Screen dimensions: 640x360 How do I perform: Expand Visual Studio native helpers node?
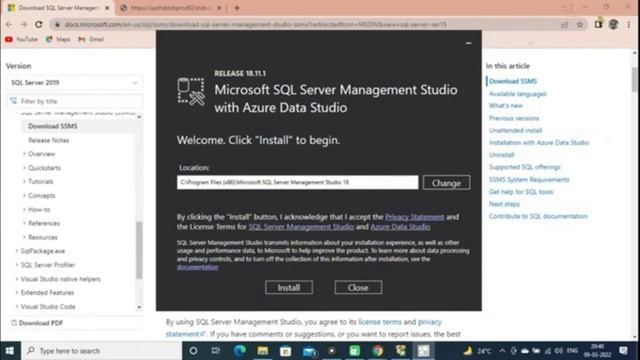[17, 279]
